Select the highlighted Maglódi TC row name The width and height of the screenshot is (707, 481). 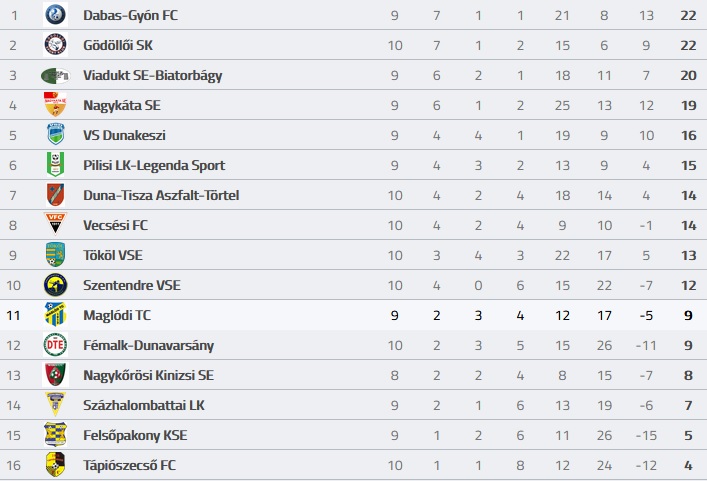coord(117,315)
